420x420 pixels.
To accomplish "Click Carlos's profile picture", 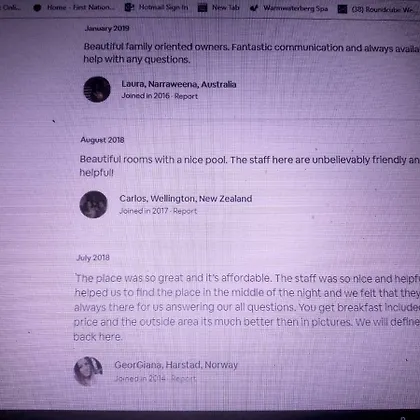I will point(94,204).
